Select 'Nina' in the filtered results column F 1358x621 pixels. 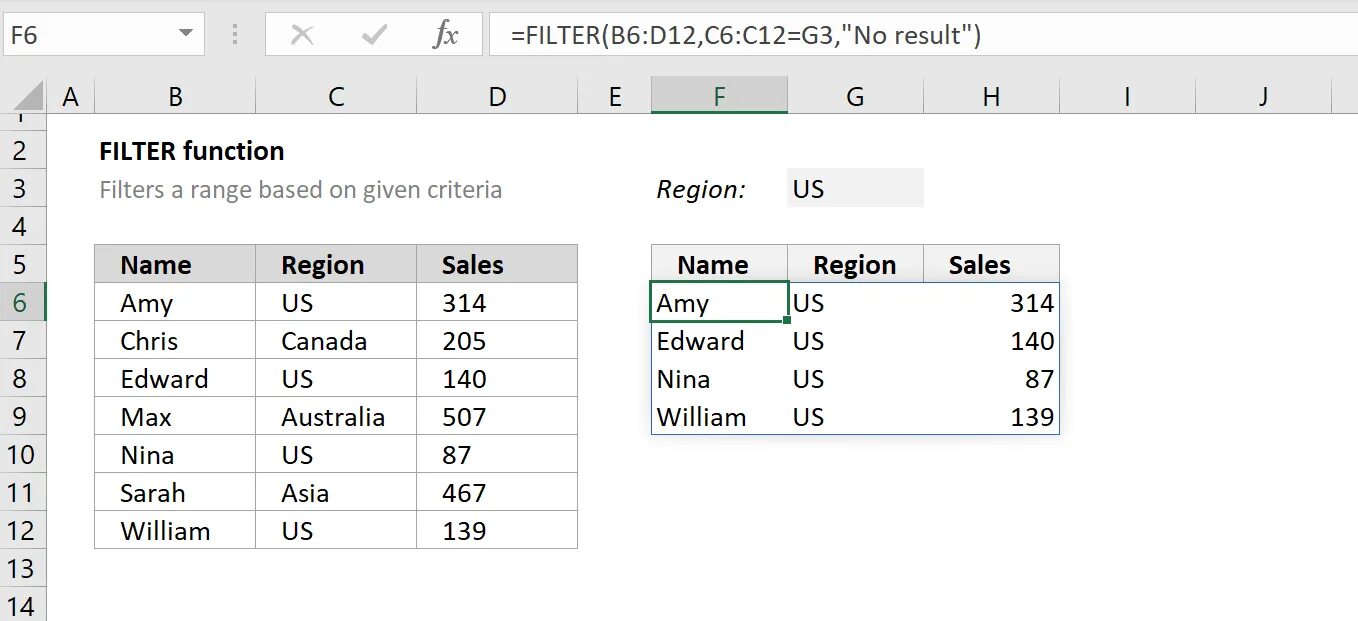coord(719,379)
